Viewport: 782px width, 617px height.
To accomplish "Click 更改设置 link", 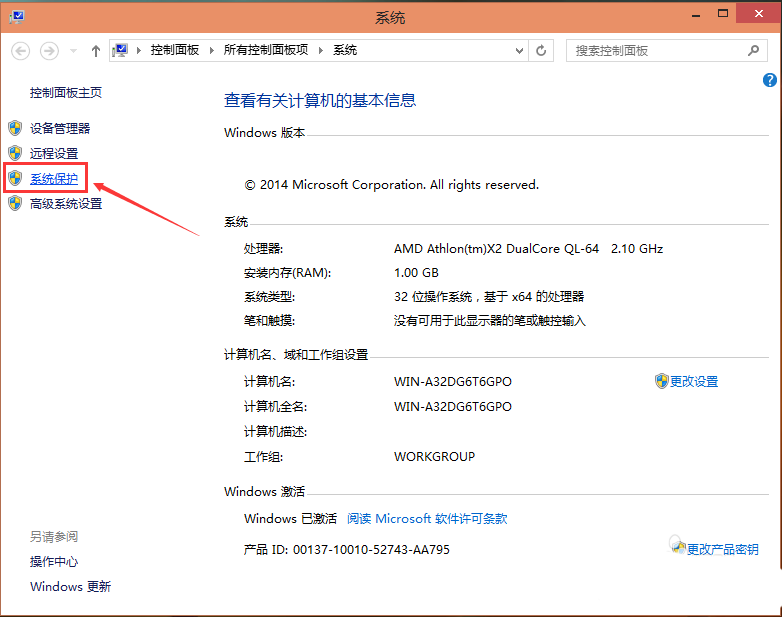I will click(x=694, y=382).
